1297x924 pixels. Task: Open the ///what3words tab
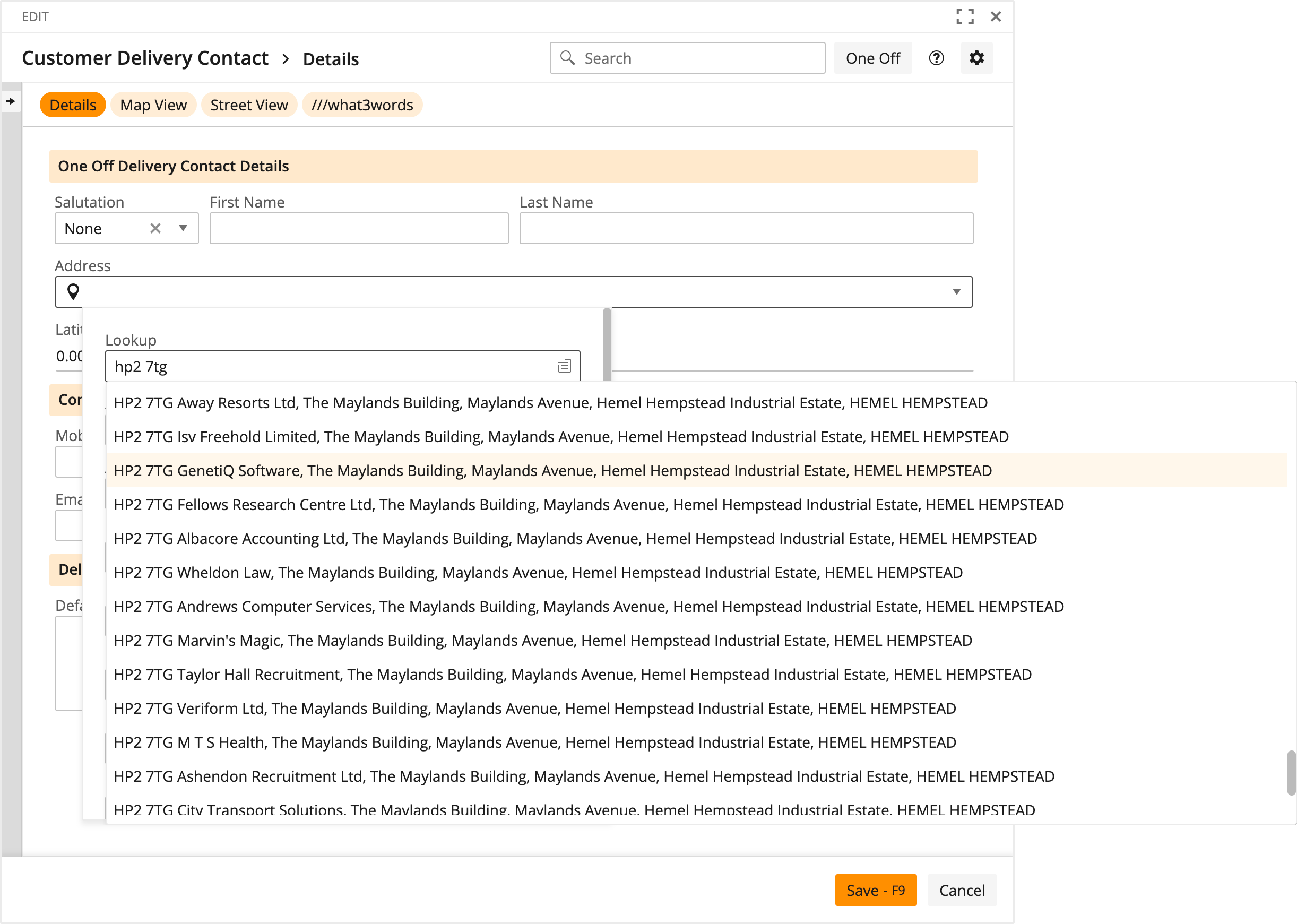click(362, 105)
